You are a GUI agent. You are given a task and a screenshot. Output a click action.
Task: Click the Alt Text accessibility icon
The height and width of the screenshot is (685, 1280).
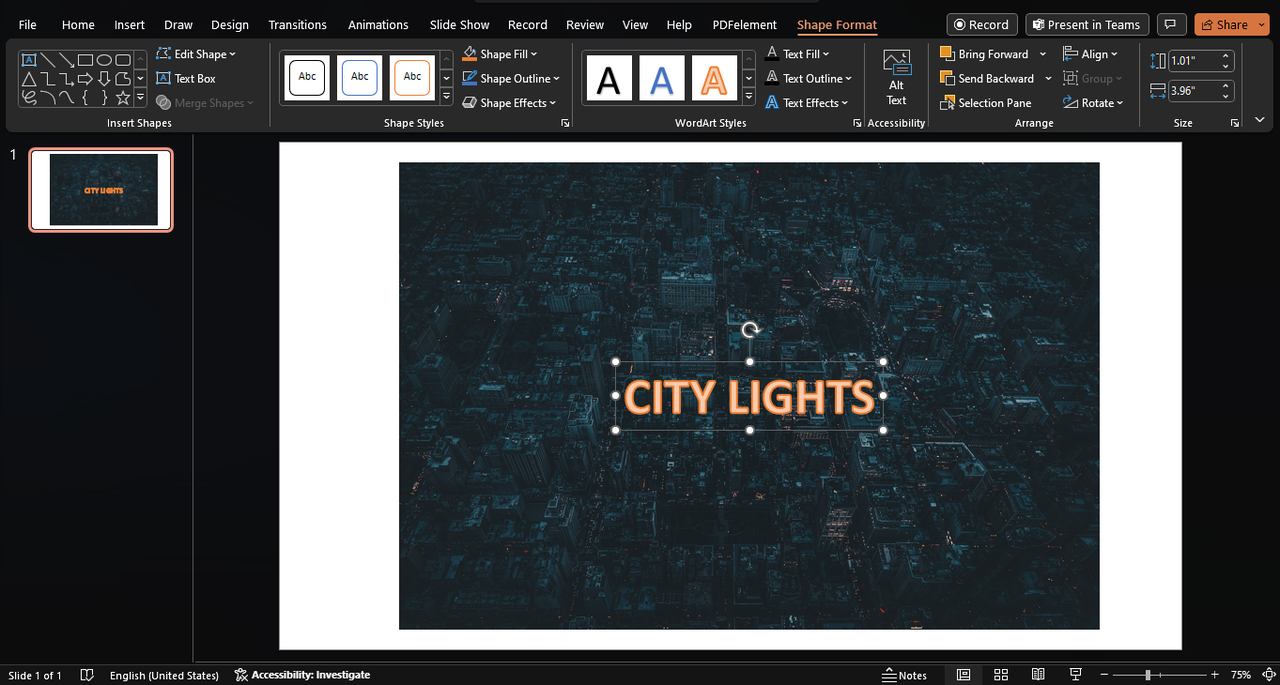click(896, 77)
